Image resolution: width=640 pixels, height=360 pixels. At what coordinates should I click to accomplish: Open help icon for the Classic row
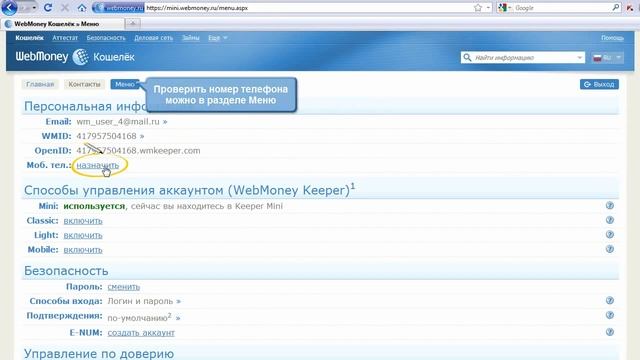point(610,220)
